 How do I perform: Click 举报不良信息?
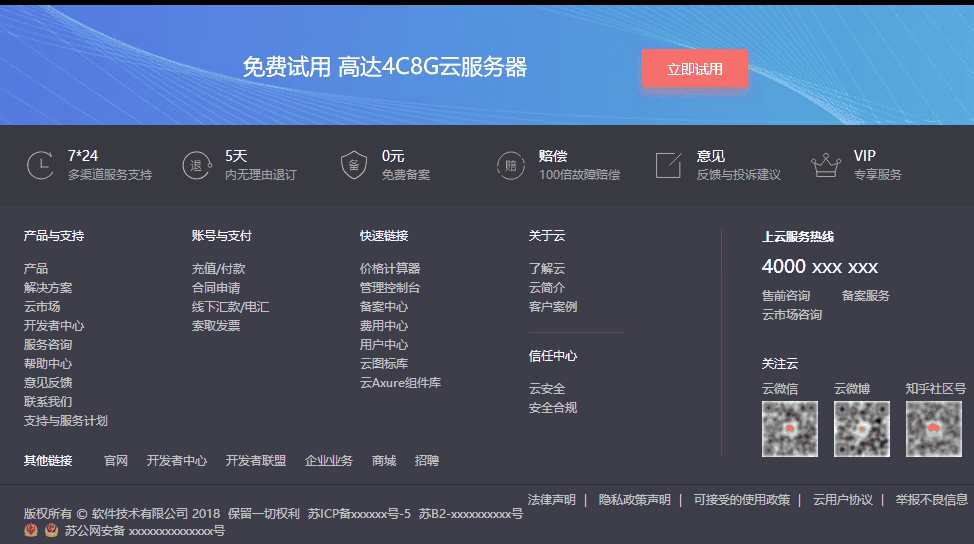932,499
